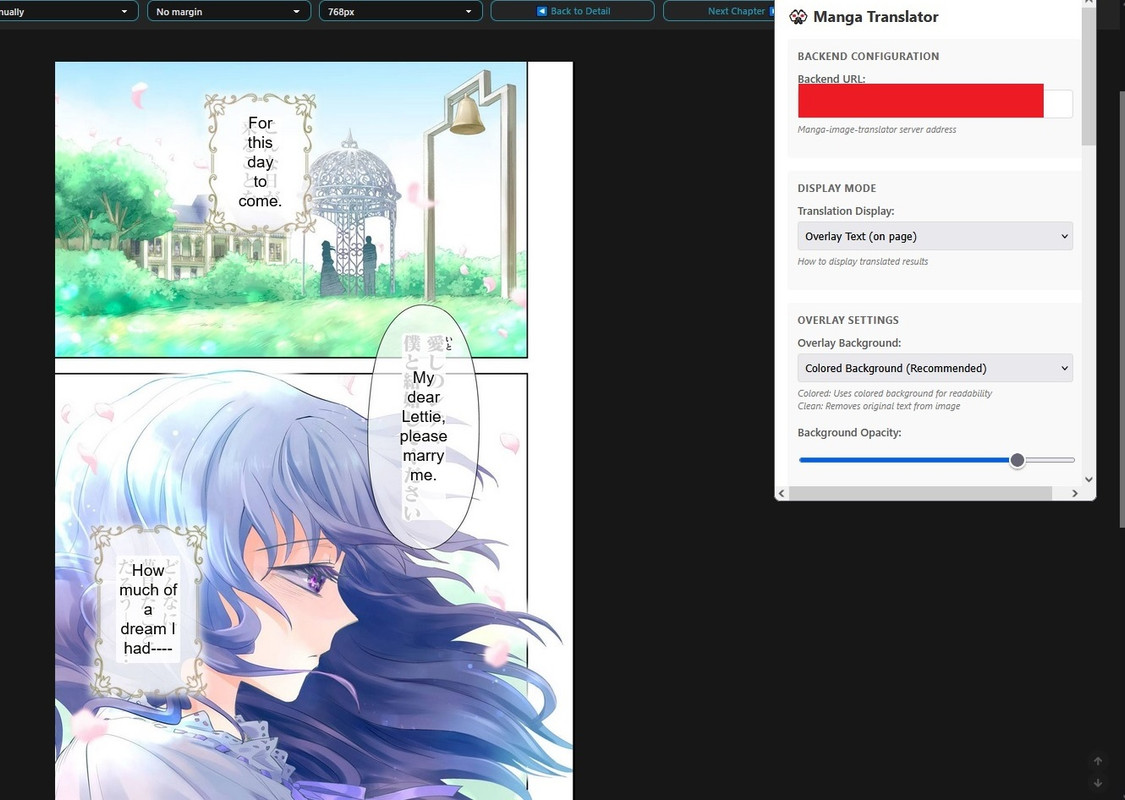This screenshot has width=1125, height=800.
Task: Click the panel's scroll right arrow
Action: click(x=1074, y=493)
